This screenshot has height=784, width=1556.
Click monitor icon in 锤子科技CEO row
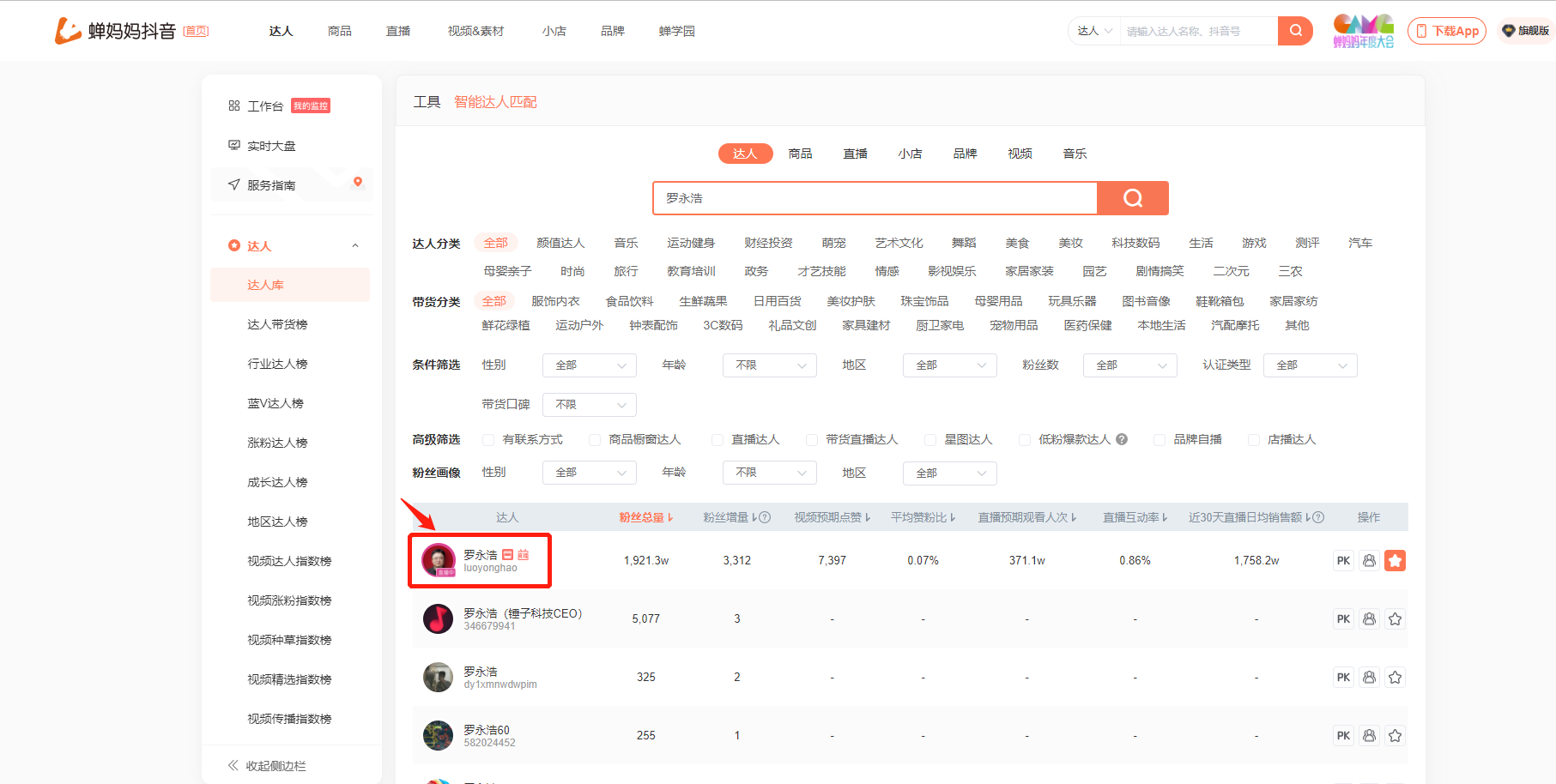[1369, 618]
